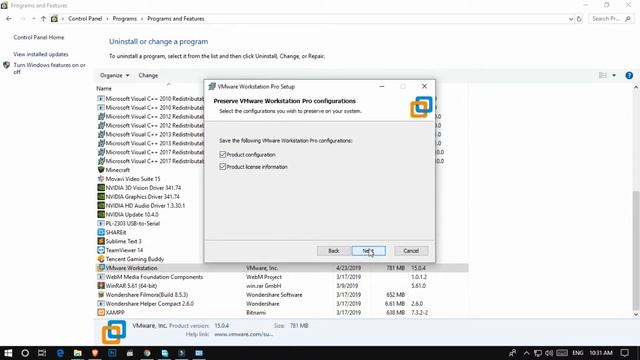The height and width of the screenshot is (360, 640).
Task: Select Movavi Video Suite 15 entry
Action: click(133, 179)
